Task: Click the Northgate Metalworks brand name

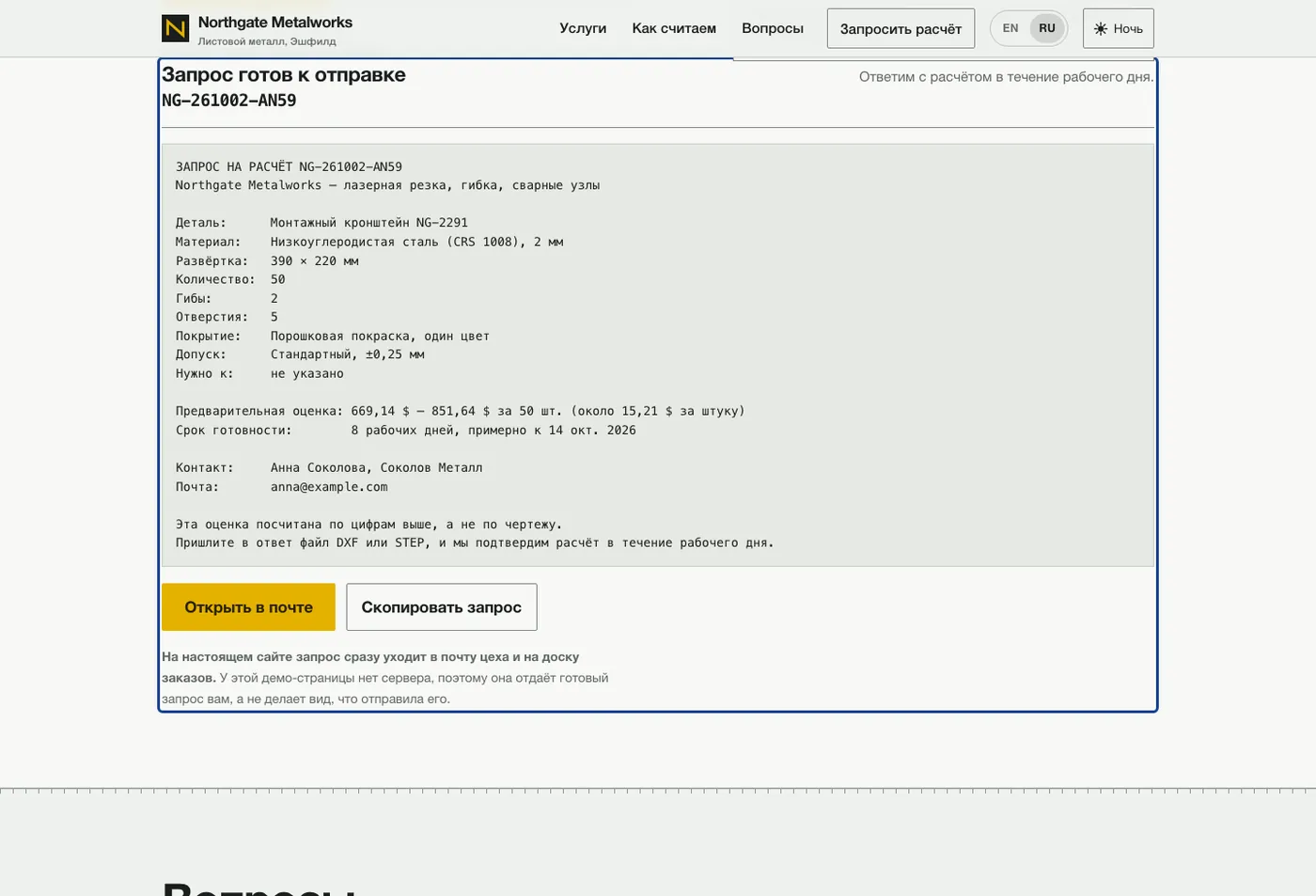Action: click(x=275, y=23)
